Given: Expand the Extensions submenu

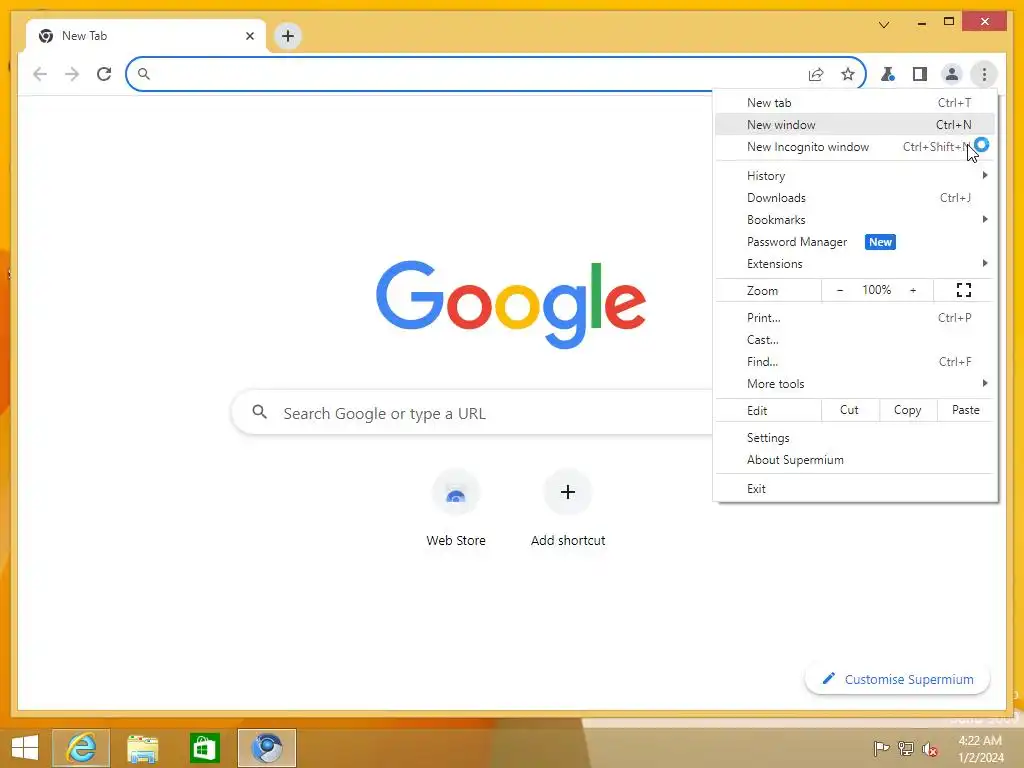Looking at the screenshot, I should pyautogui.click(x=855, y=264).
